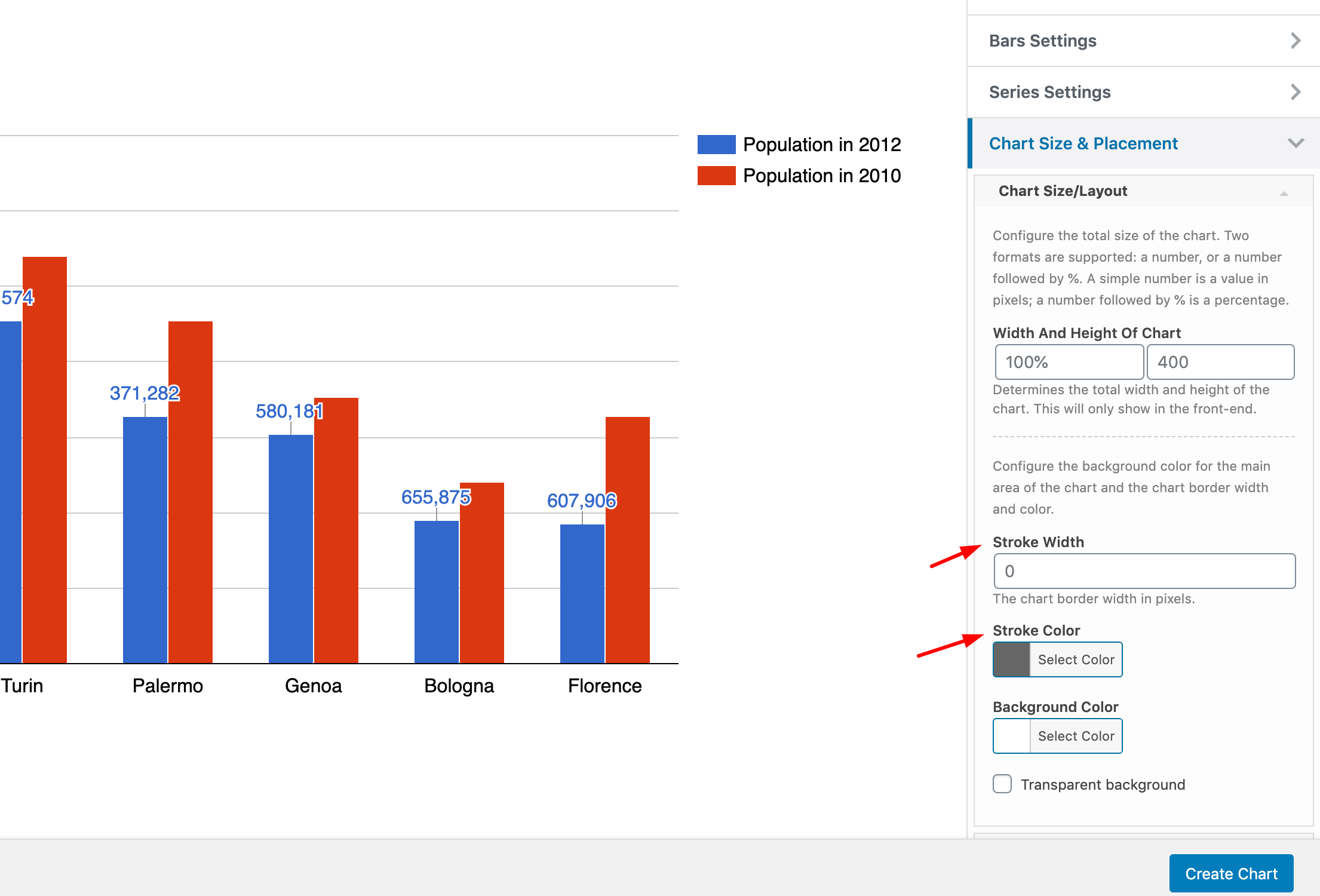The width and height of the screenshot is (1320, 896).
Task: Click the blue Population in 2012 legend icon
Action: point(716,145)
